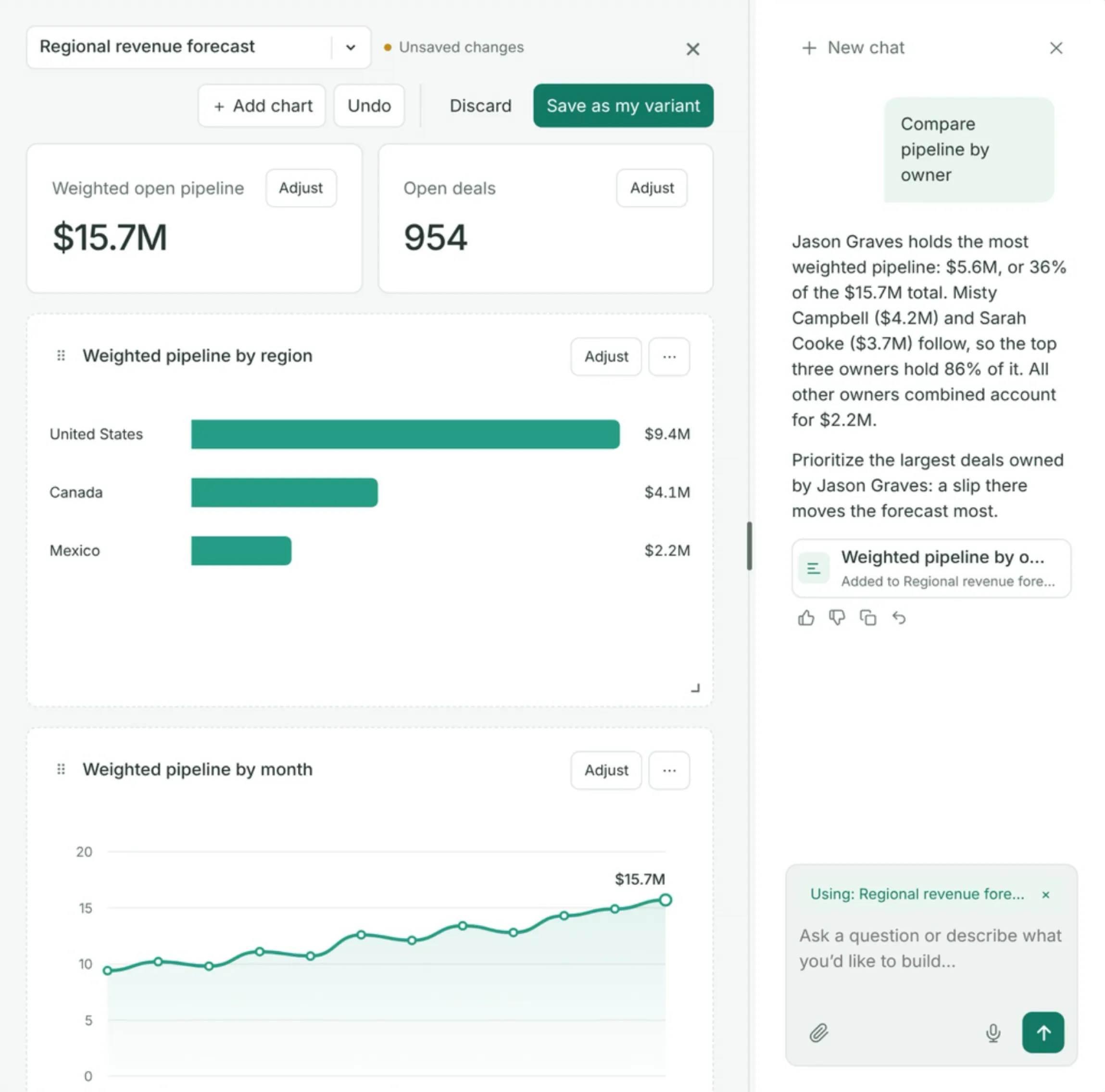
Task: Click the Add chart button
Action: click(262, 106)
